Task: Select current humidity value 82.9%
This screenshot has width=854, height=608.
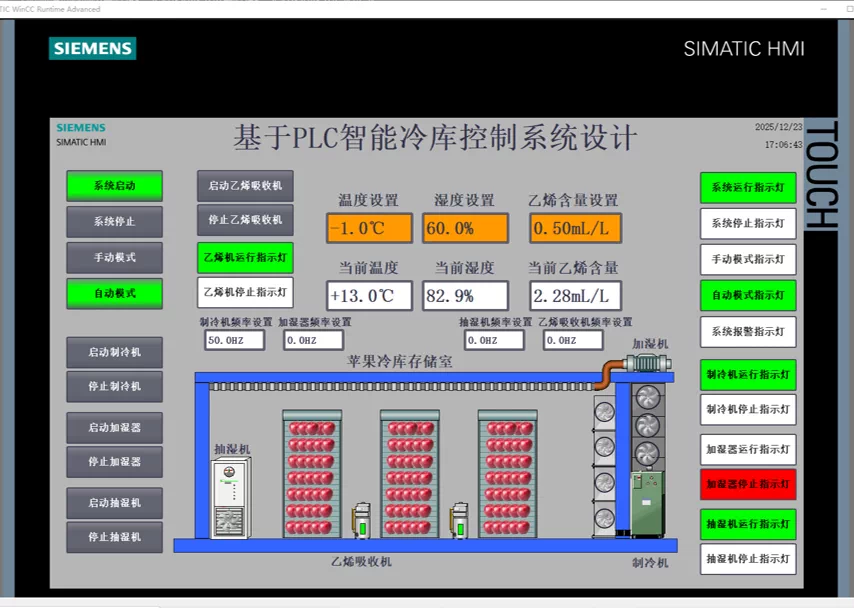Action: coord(466,296)
